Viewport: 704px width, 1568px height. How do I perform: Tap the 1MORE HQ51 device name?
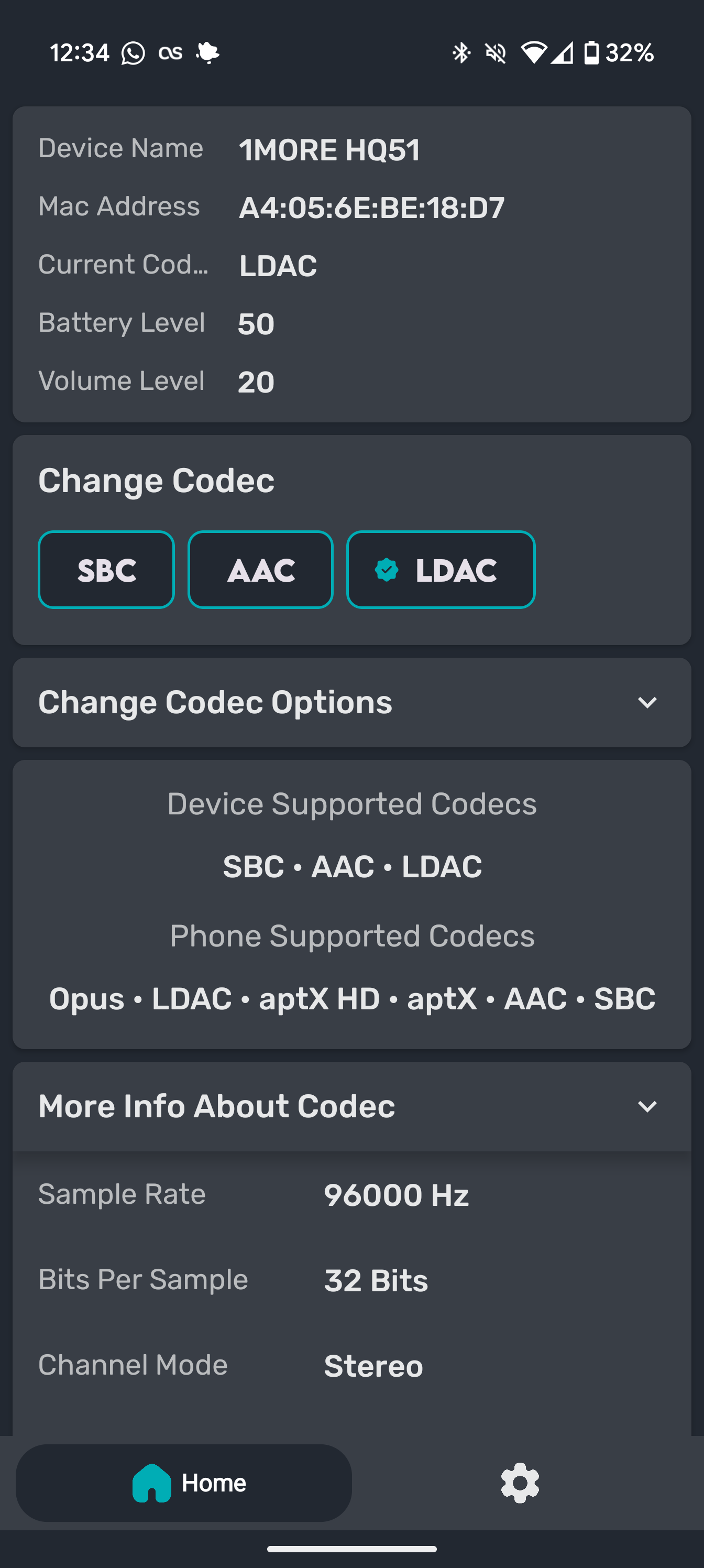[329, 150]
